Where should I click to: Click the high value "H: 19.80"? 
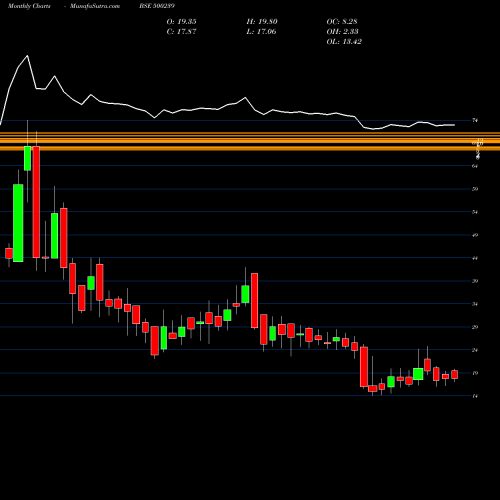[262, 22]
